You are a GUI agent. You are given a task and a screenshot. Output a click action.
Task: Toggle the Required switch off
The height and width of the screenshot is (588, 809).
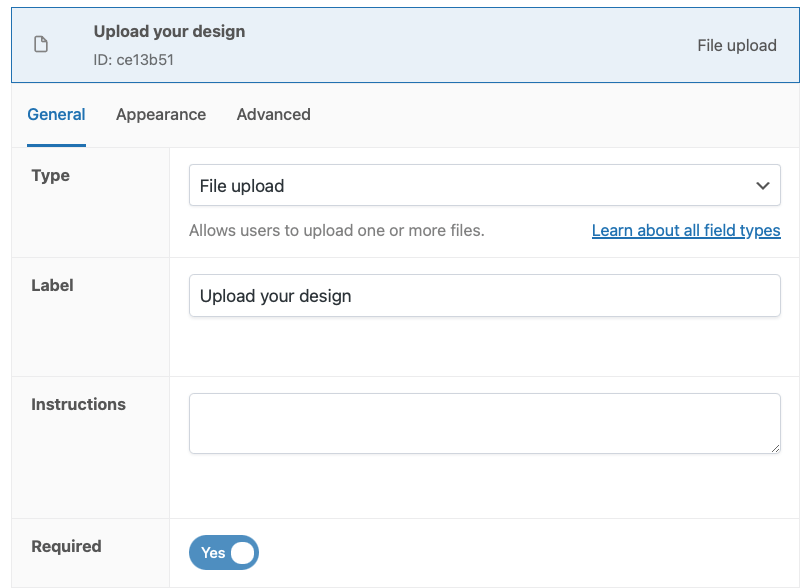coord(224,553)
